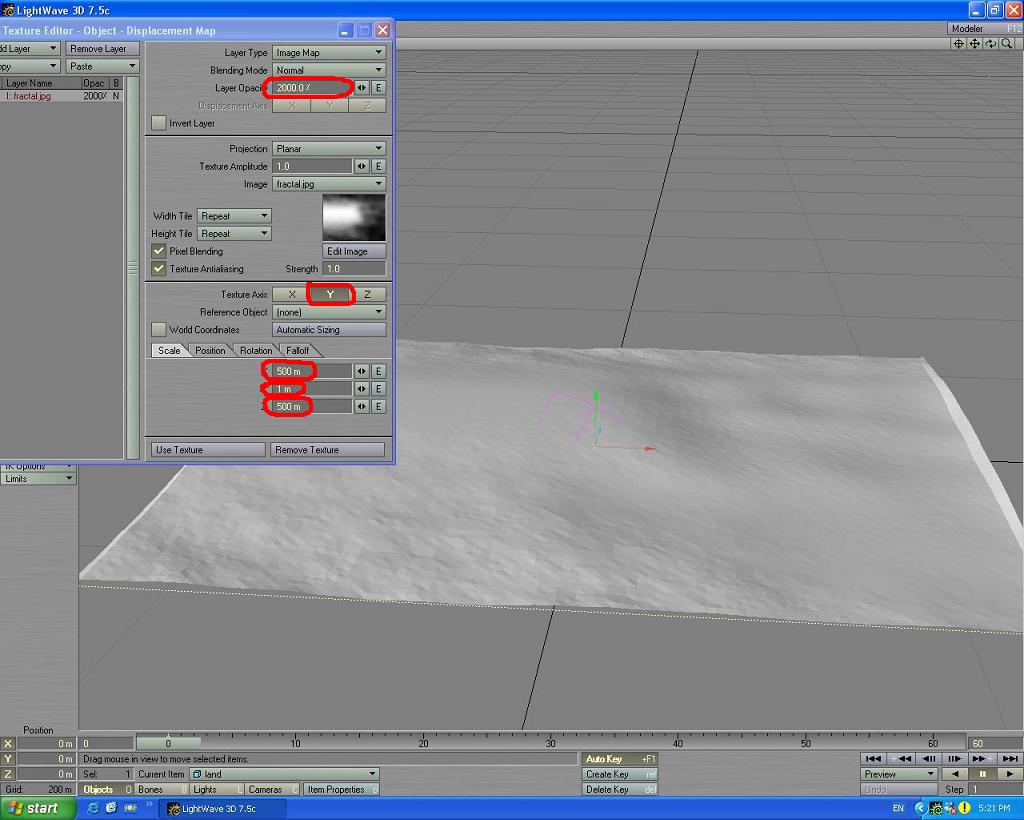This screenshot has height=820, width=1024.
Task: Click the layer list vertical scrollbar
Action: 133,268
